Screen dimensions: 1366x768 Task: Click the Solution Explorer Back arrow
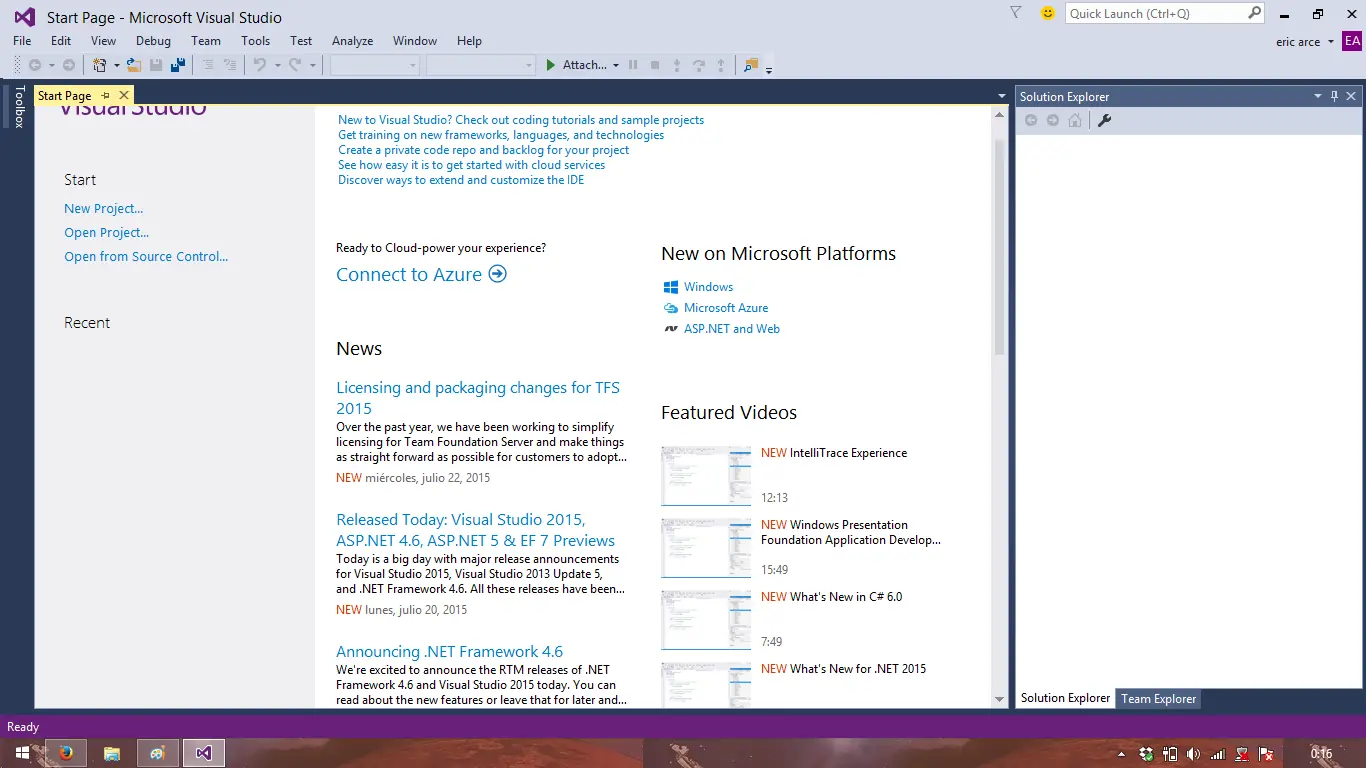tap(1031, 120)
